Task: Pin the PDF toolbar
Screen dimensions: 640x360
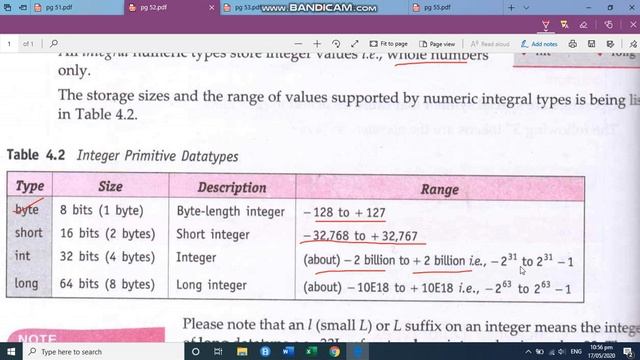Action: (x=633, y=44)
